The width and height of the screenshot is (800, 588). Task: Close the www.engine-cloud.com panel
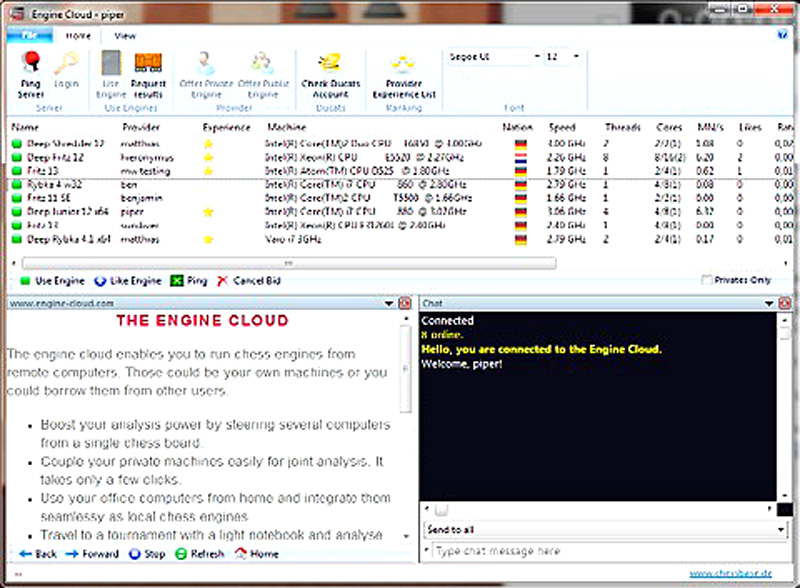[405, 304]
